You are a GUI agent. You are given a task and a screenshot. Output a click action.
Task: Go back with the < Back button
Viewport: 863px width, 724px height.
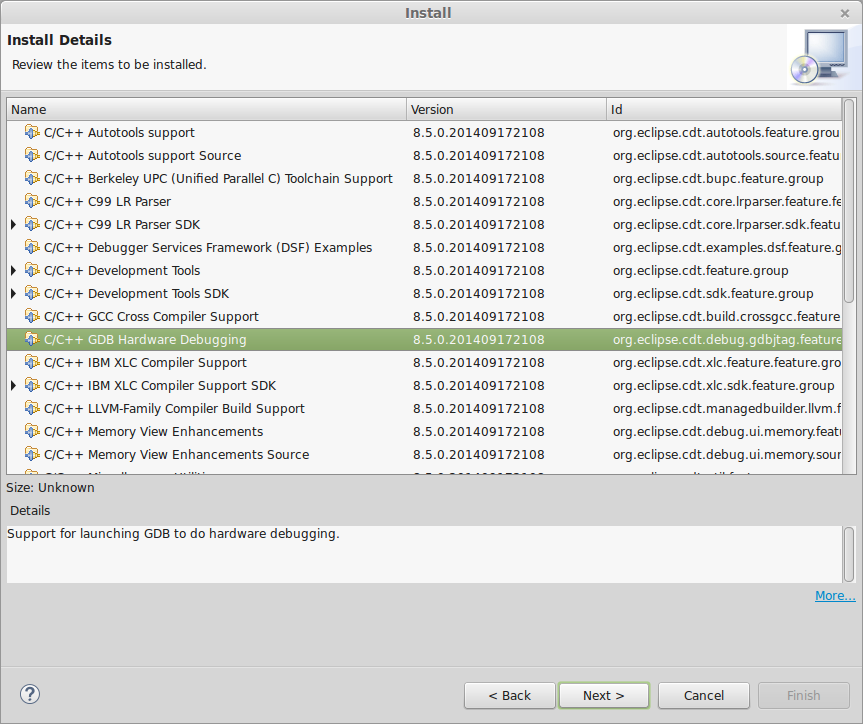tap(510, 695)
